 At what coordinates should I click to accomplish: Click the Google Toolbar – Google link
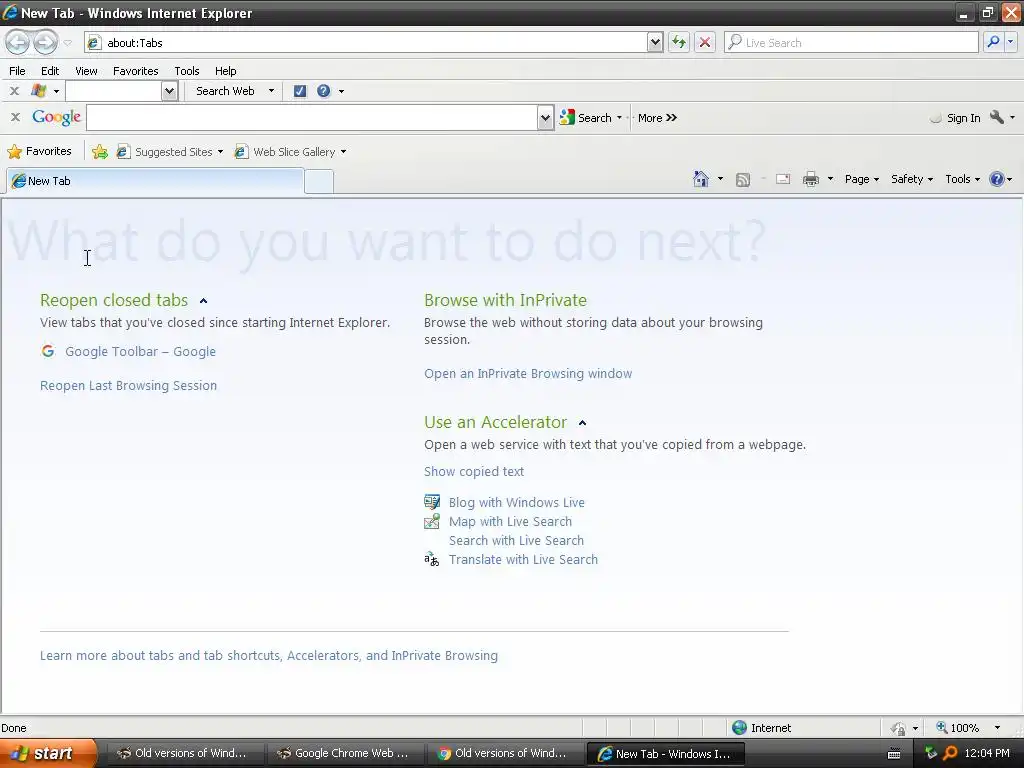point(140,351)
